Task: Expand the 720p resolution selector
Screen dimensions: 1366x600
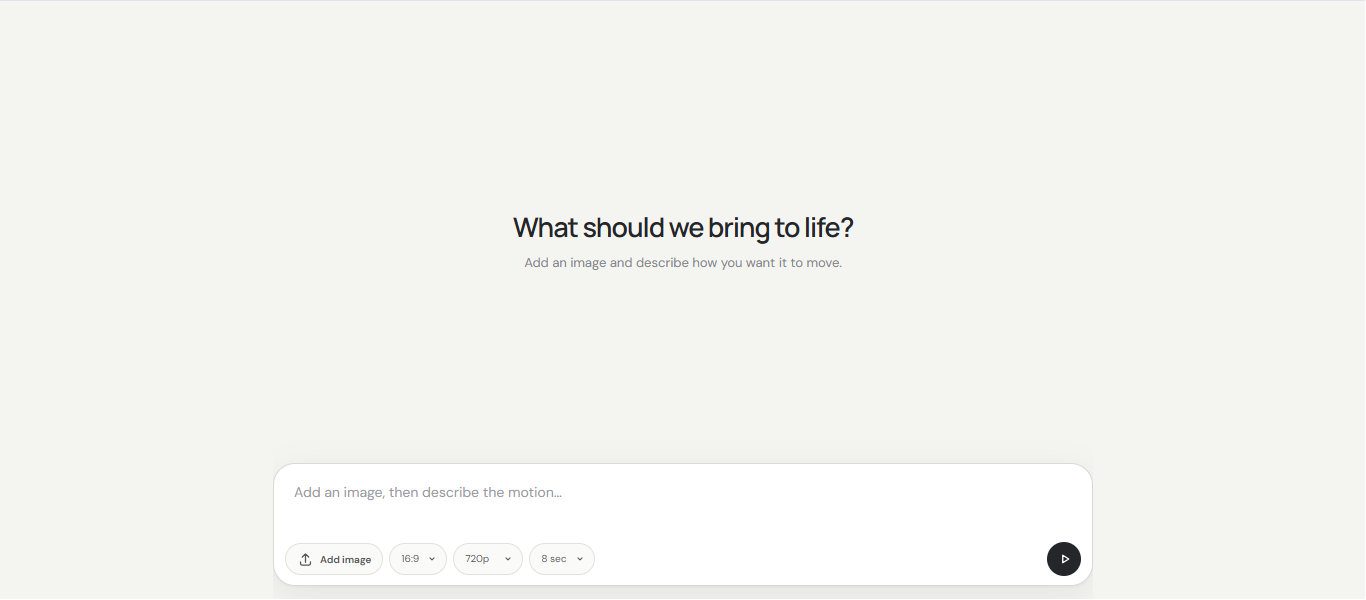Action: 488,559
